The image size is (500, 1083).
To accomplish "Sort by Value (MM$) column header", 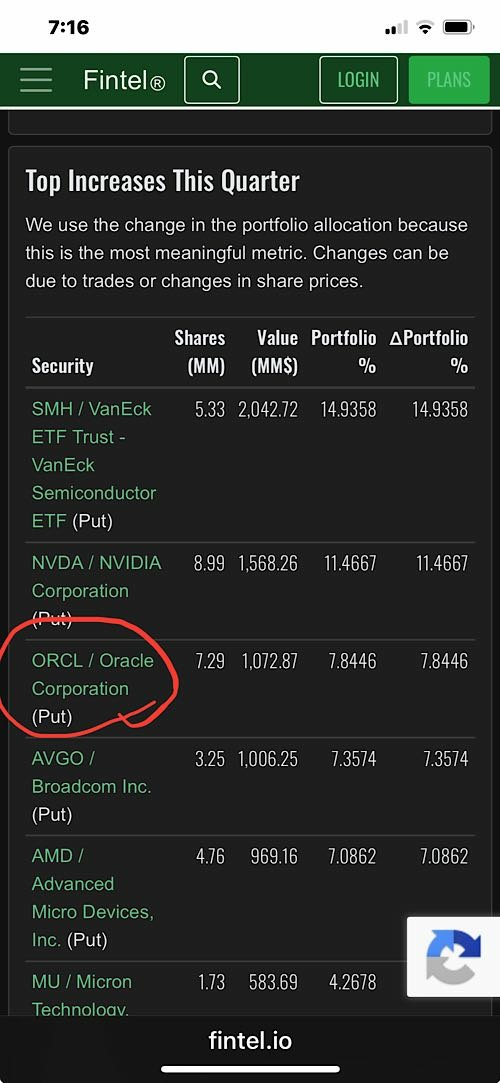I will [275, 352].
